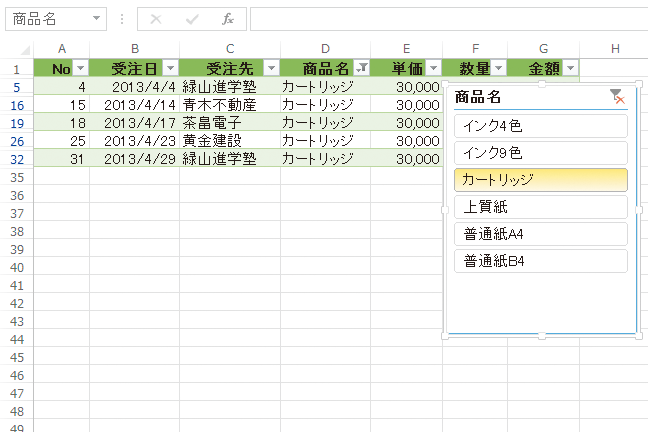This screenshot has width=648, height=432.
Task: Clear the 商品名 slicer filter icon
Action: pyautogui.click(x=617, y=96)
